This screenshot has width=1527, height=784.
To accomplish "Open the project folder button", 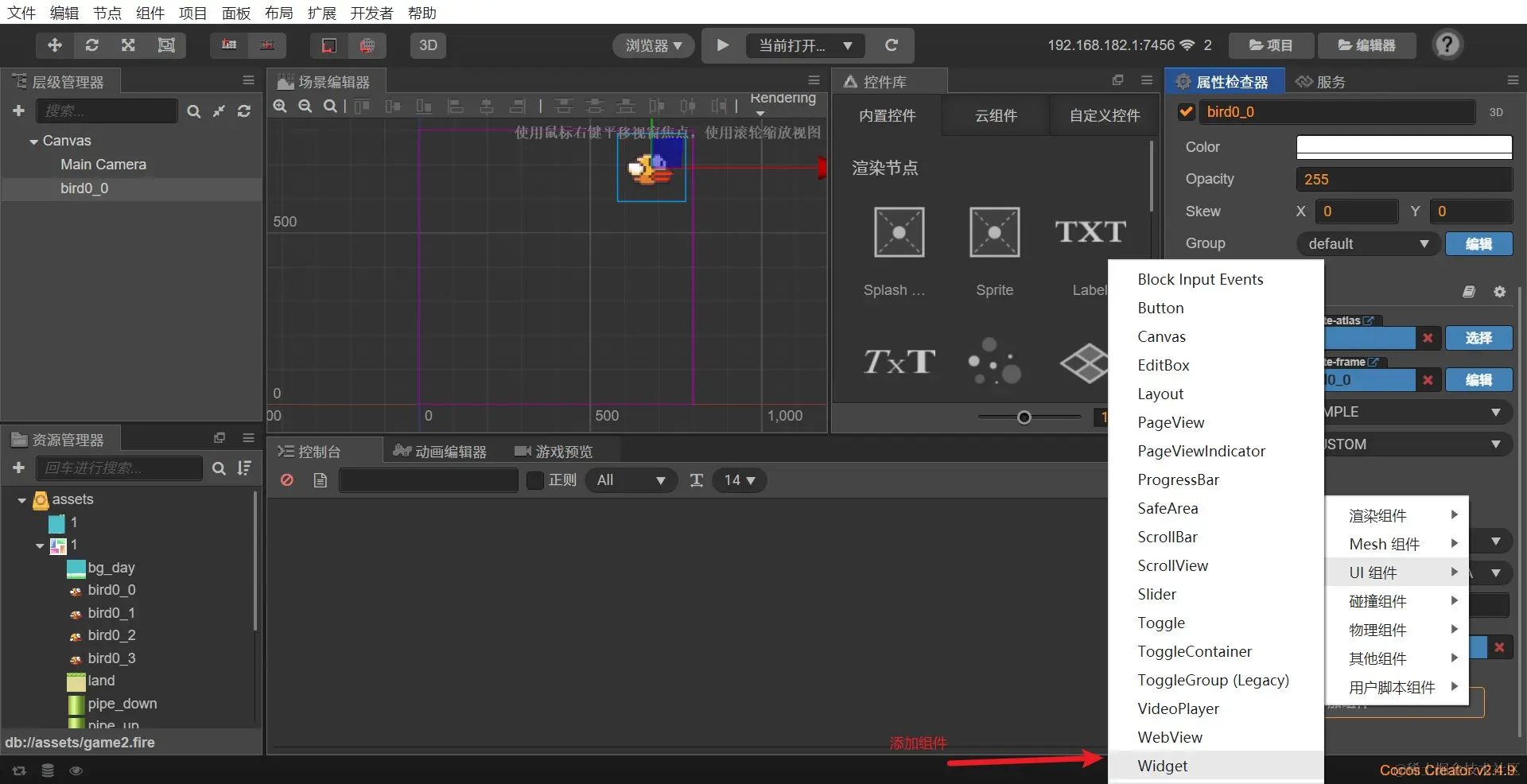I will coord(1271,45).
